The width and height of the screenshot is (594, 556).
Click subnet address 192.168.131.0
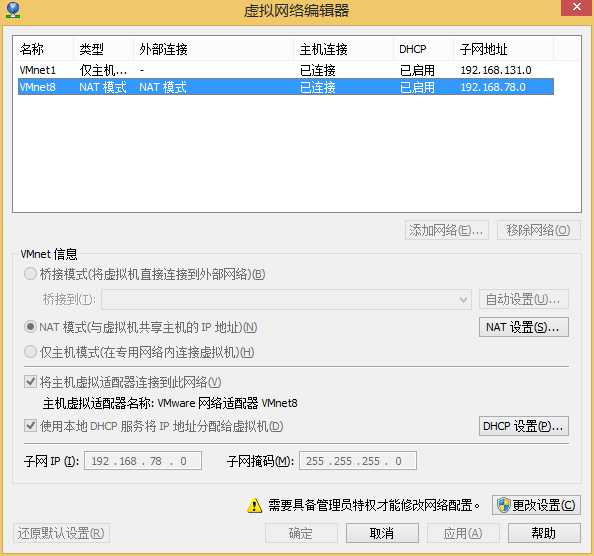(x=496, y=70)
